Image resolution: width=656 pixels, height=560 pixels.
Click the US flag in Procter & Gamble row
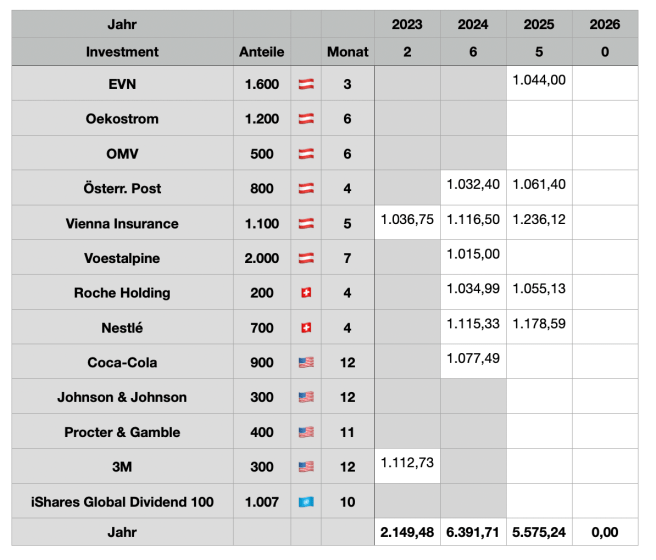(x=306, y=432)
